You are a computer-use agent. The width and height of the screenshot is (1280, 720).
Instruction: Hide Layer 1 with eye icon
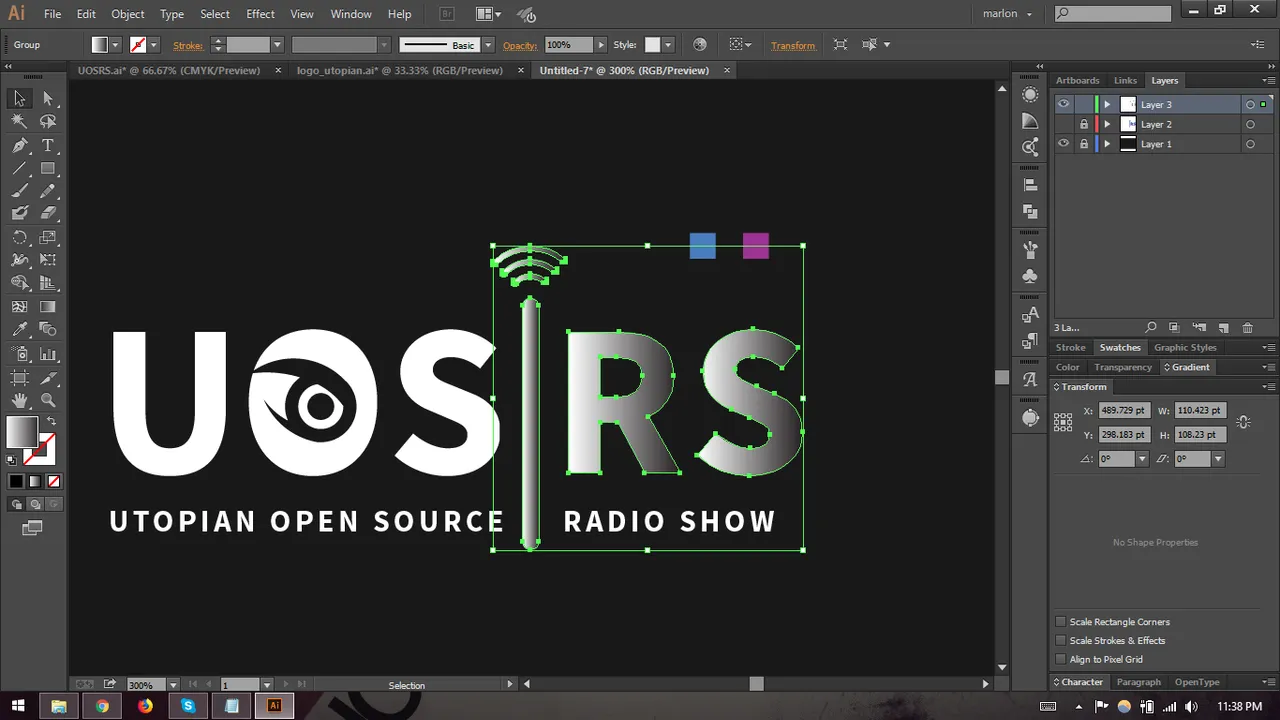(1063, 144)
